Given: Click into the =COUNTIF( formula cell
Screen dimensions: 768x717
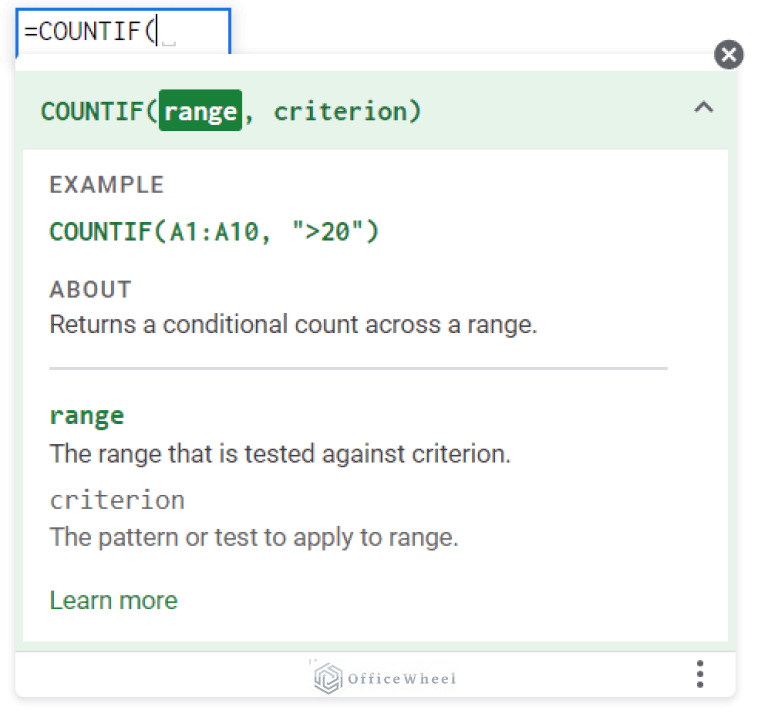Looking at the screenshot, I should (123, 31).
